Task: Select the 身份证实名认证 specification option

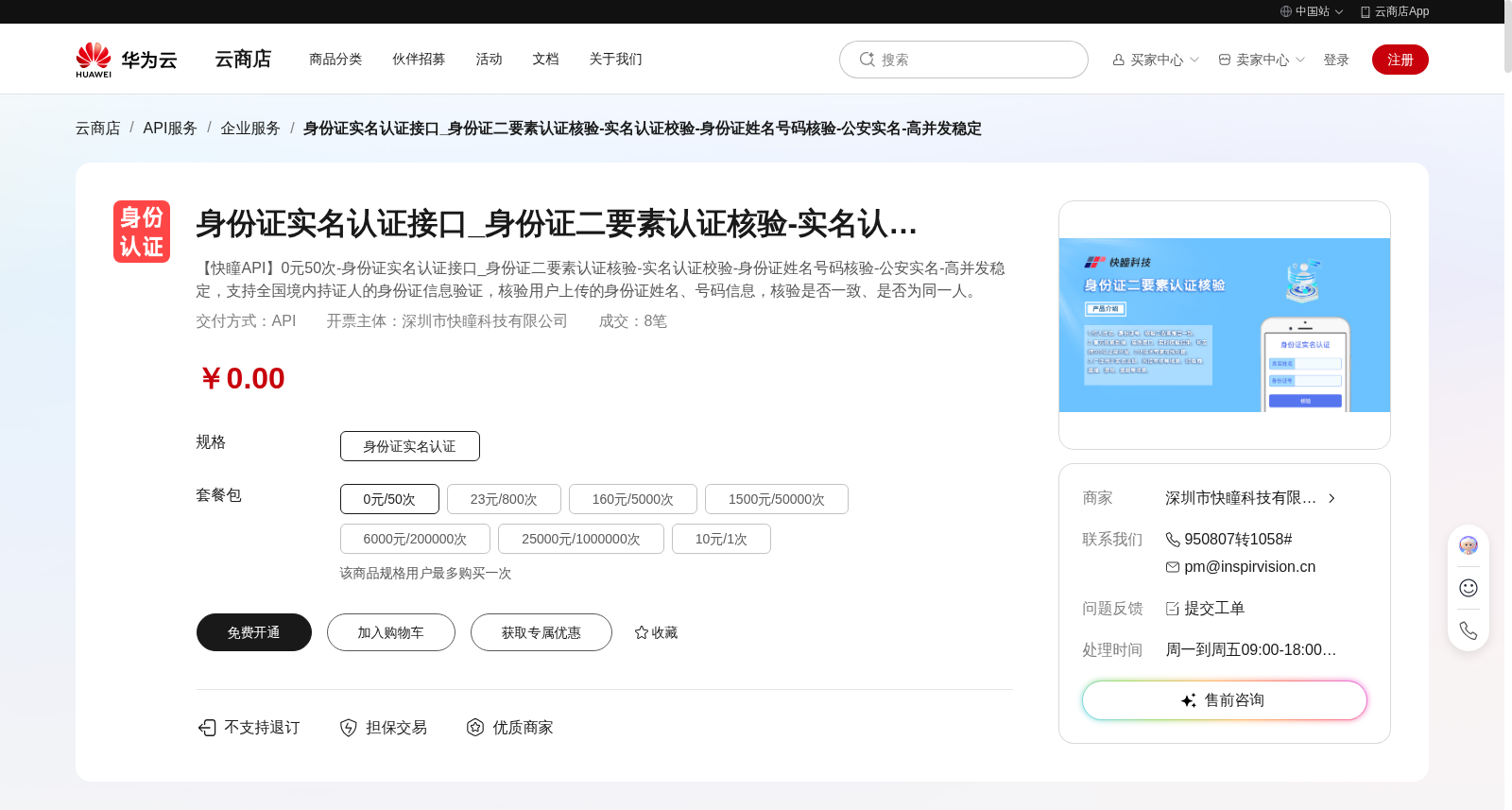Action: click(410, 446)
